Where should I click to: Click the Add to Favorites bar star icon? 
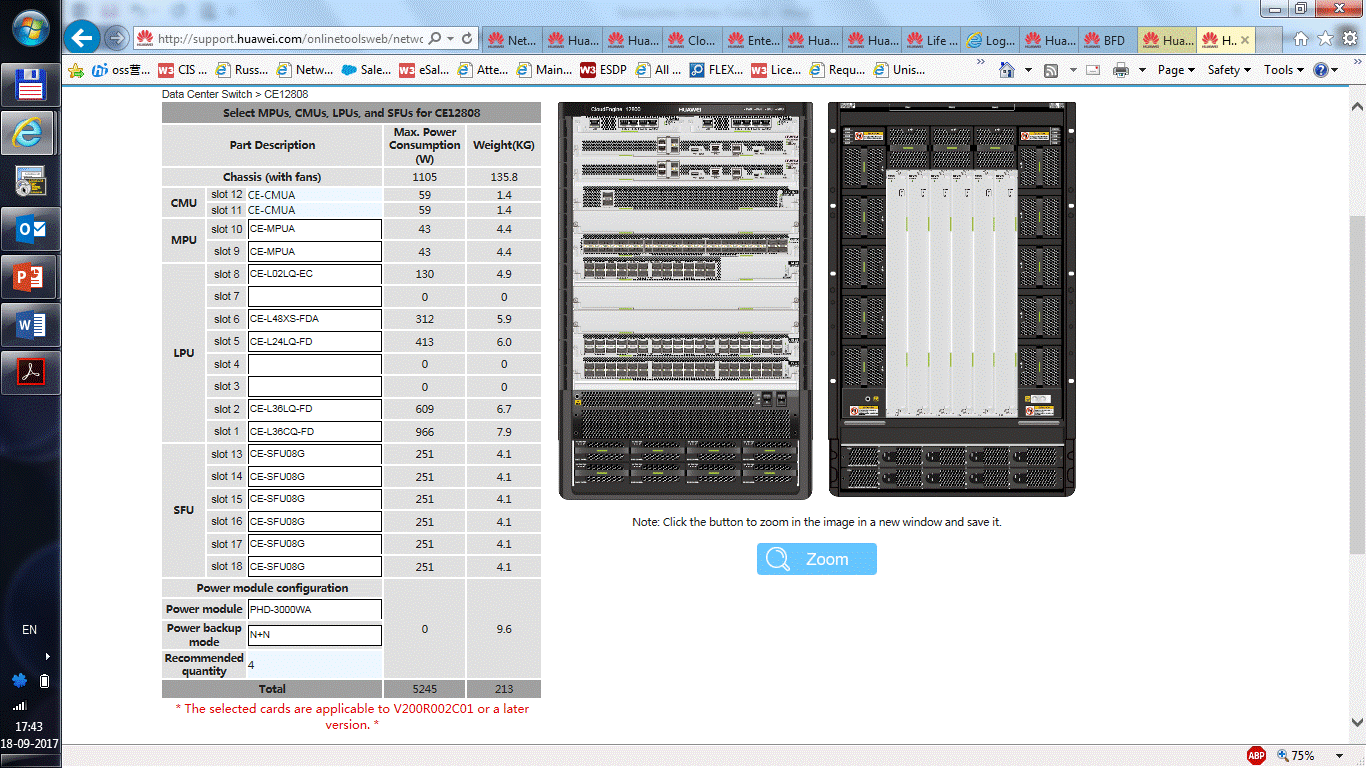76,70
